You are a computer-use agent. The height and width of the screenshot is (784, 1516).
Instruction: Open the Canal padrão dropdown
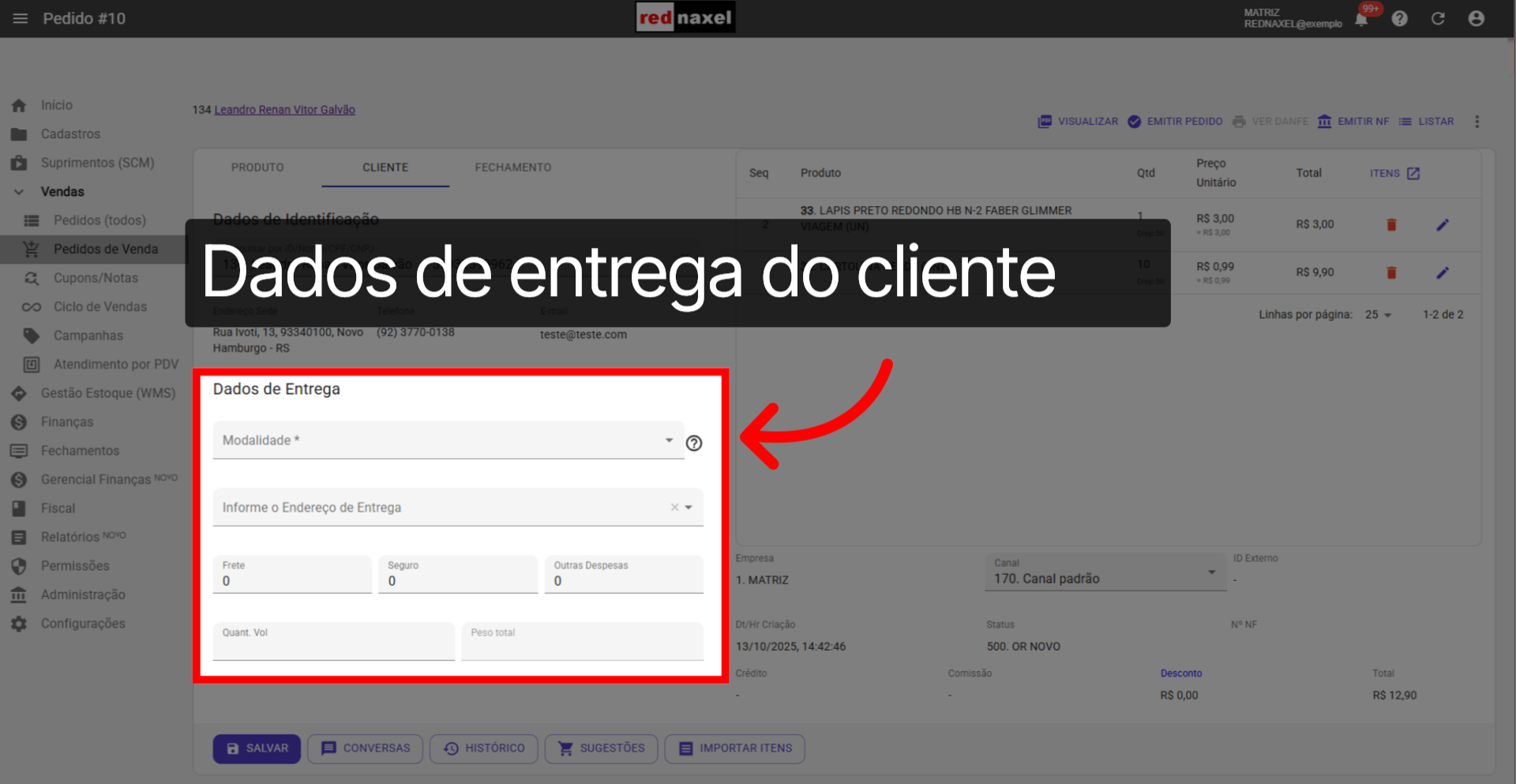coord(1213,572)
